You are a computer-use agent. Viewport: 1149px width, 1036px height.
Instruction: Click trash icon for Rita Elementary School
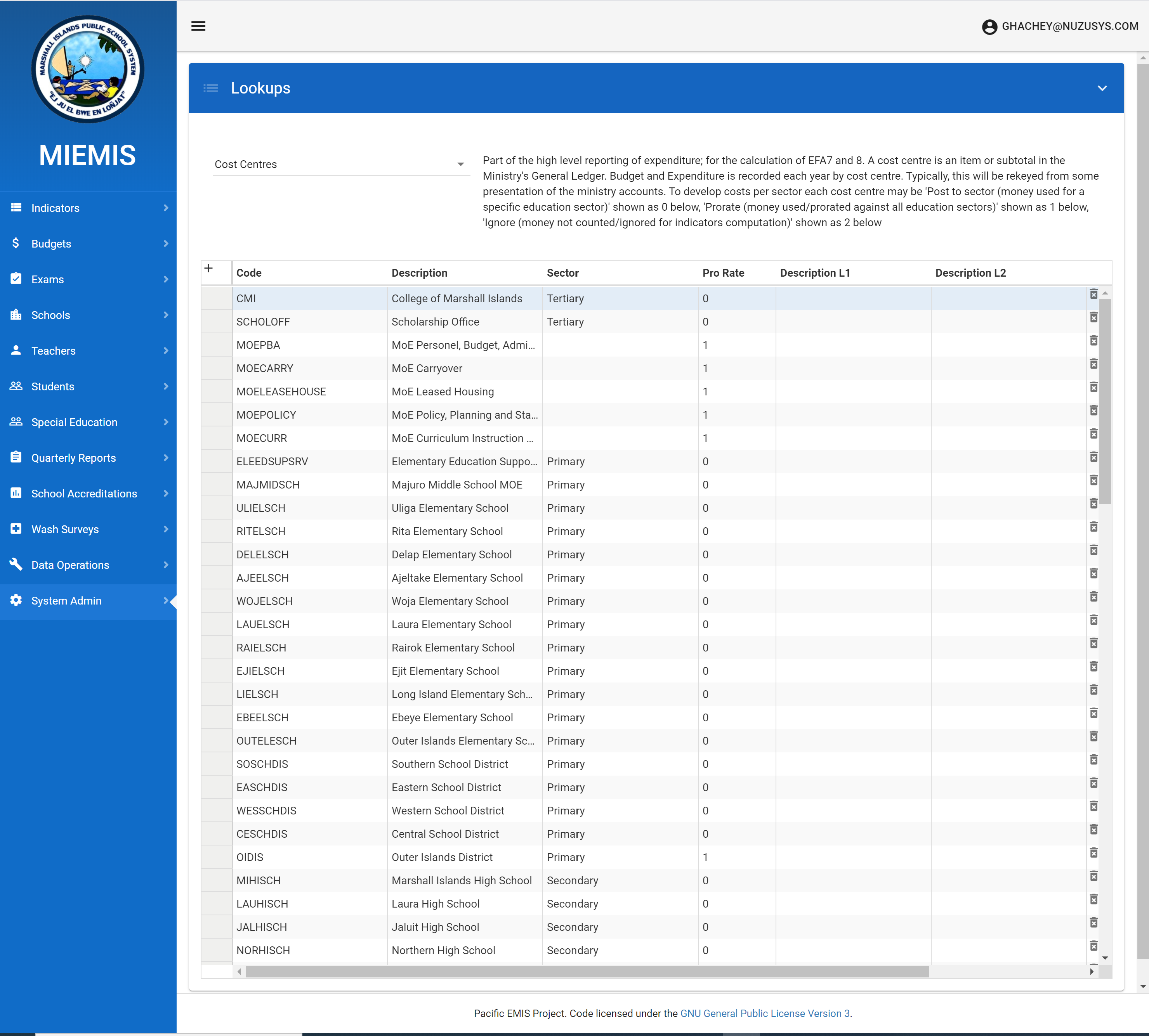[x=1093, y=527]
